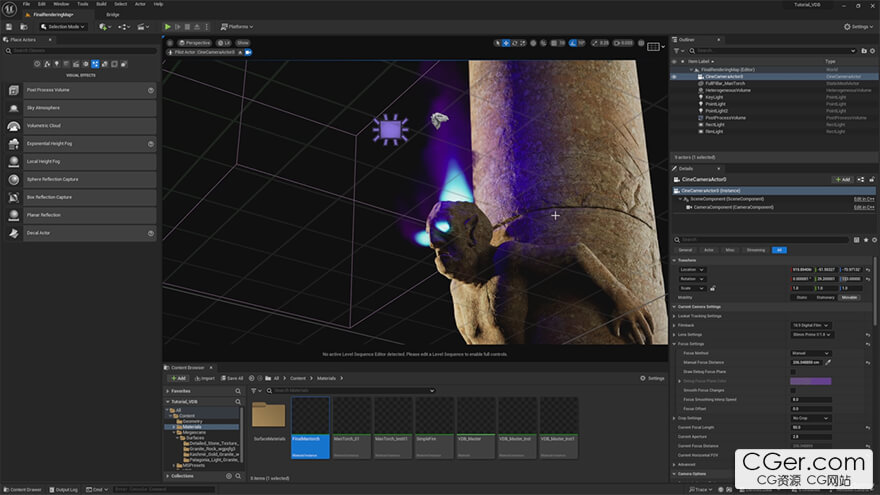Toggle the viewport layout maximize icon
Screen dimensions: 880x495
click(x=653, y=47)
